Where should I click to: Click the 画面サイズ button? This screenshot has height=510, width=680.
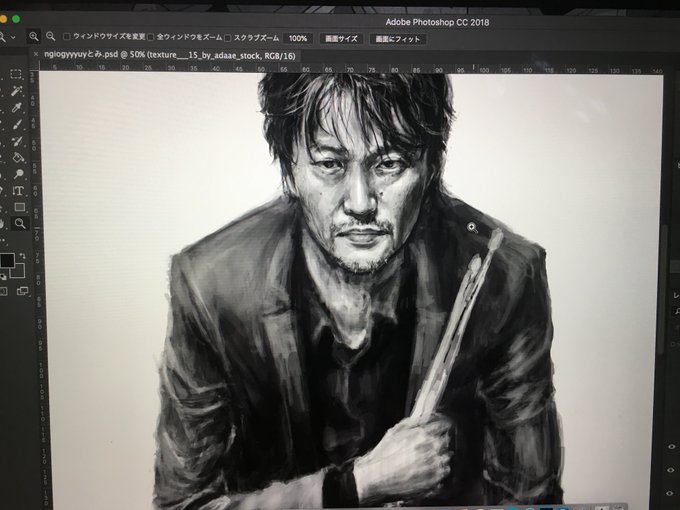(341, 39)
